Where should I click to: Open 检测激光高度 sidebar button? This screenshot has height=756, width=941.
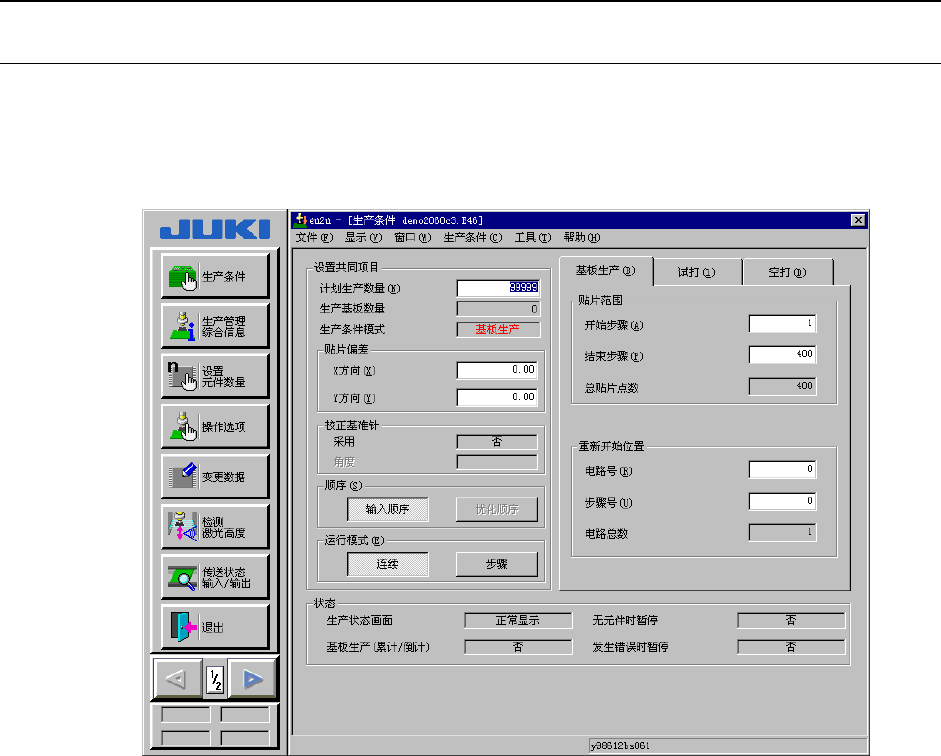[x=215, y=527]
